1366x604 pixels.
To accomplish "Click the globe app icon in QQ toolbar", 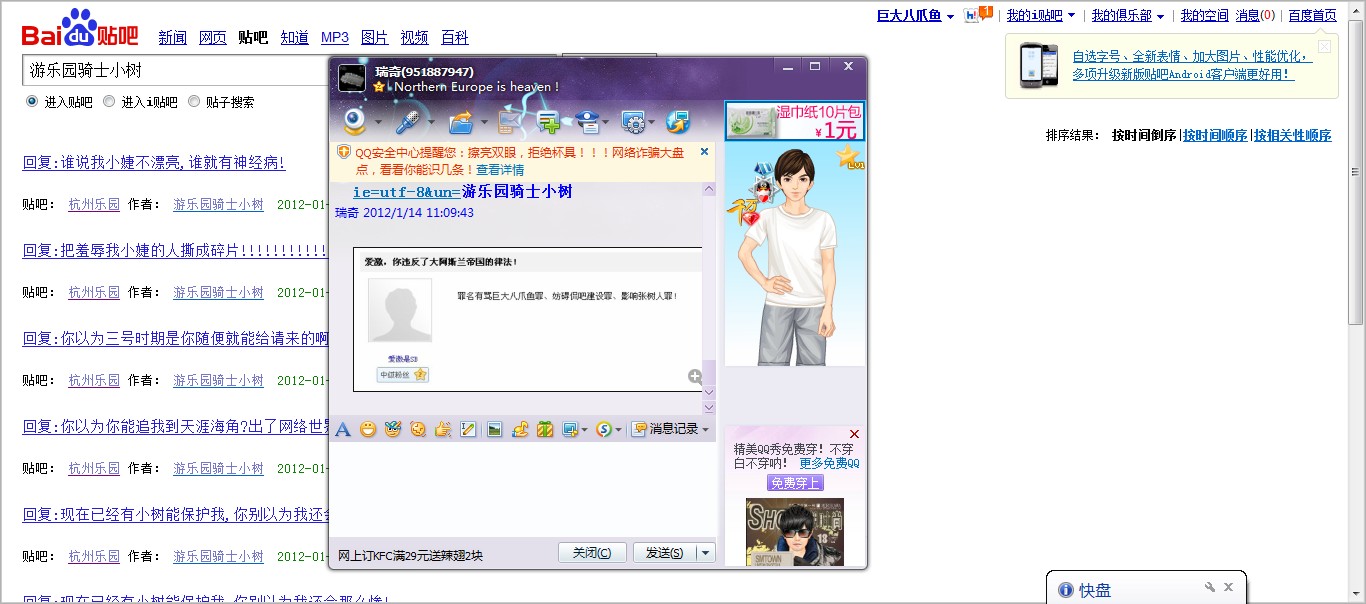I will (x=678, y=122).
